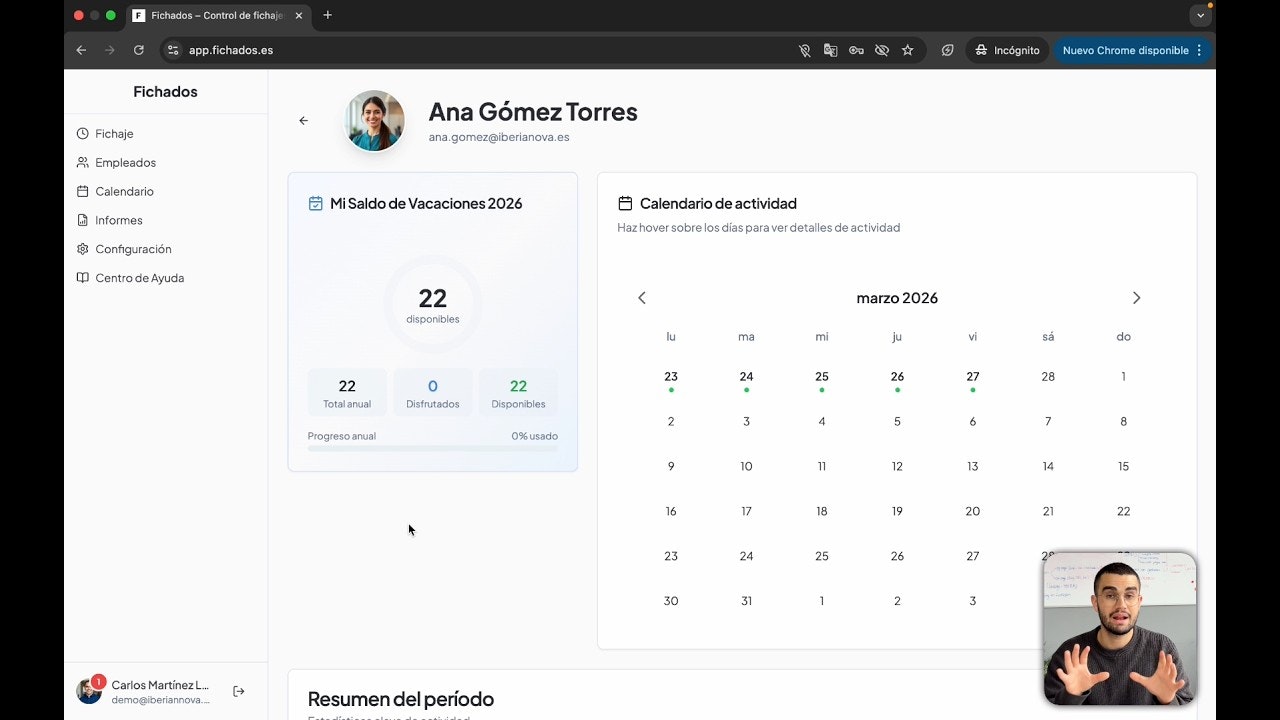The width and height of the screenshot is (1280, 720).
Task: Select bold day 24 with green dot
Action: pos(746,378)
